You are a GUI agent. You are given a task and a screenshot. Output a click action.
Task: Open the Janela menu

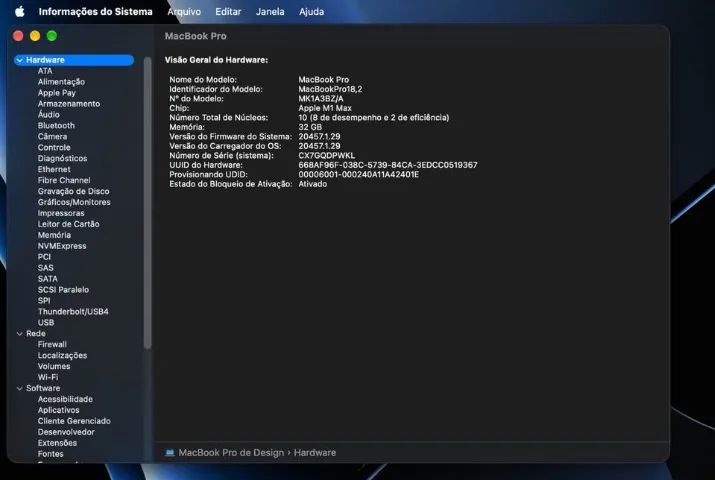pyautogui.click(x=270, y=11)
